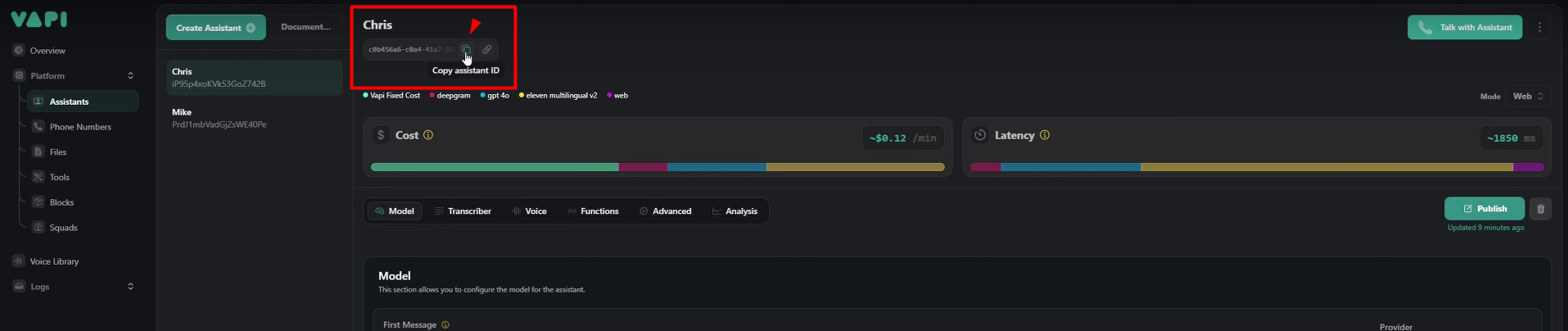Switch to the Voice tab
This screenshot has height=331, width=1568.
pyautogui.click(x=529, y=211)
